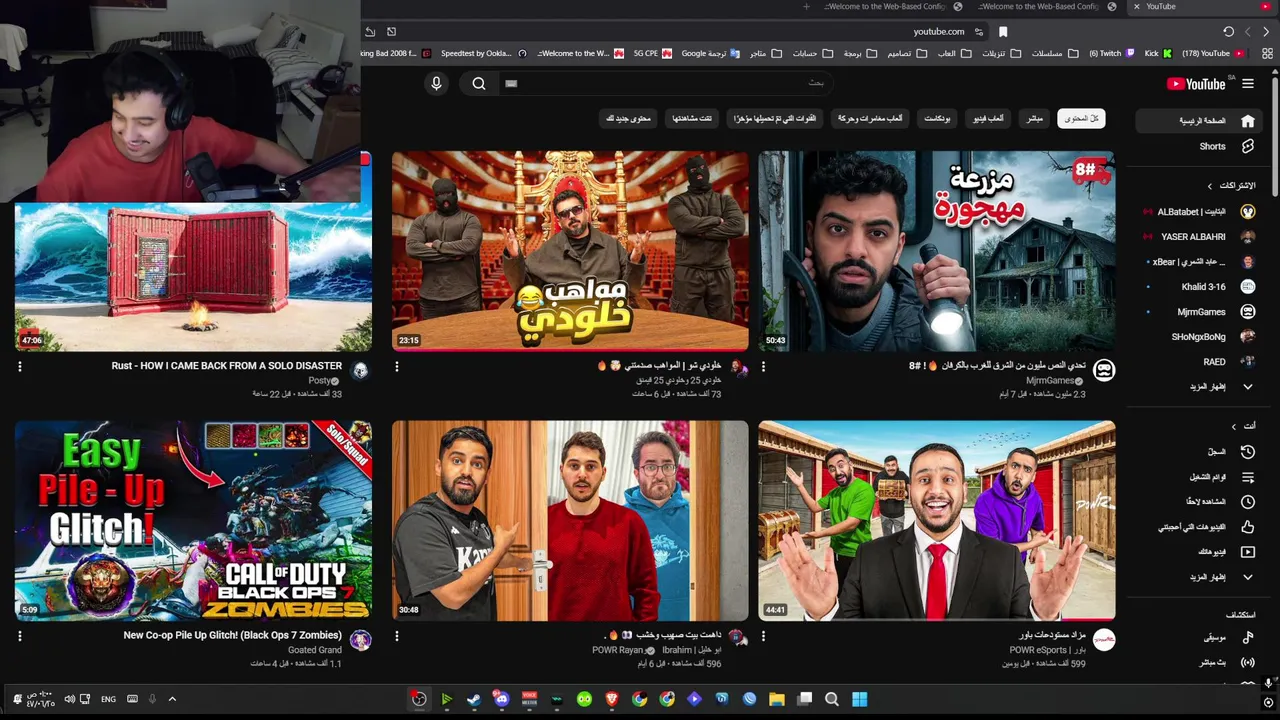1280x720 pixels.
Task: Open options menu for MjrmGames #8 video
Action: pos(763,367)
